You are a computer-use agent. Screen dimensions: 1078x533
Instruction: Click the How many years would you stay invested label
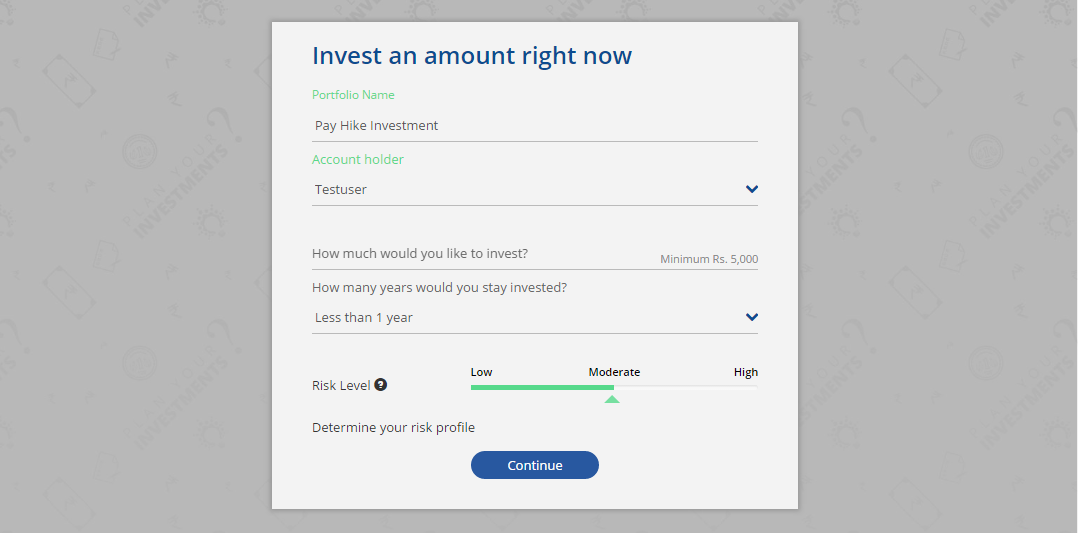440,288
